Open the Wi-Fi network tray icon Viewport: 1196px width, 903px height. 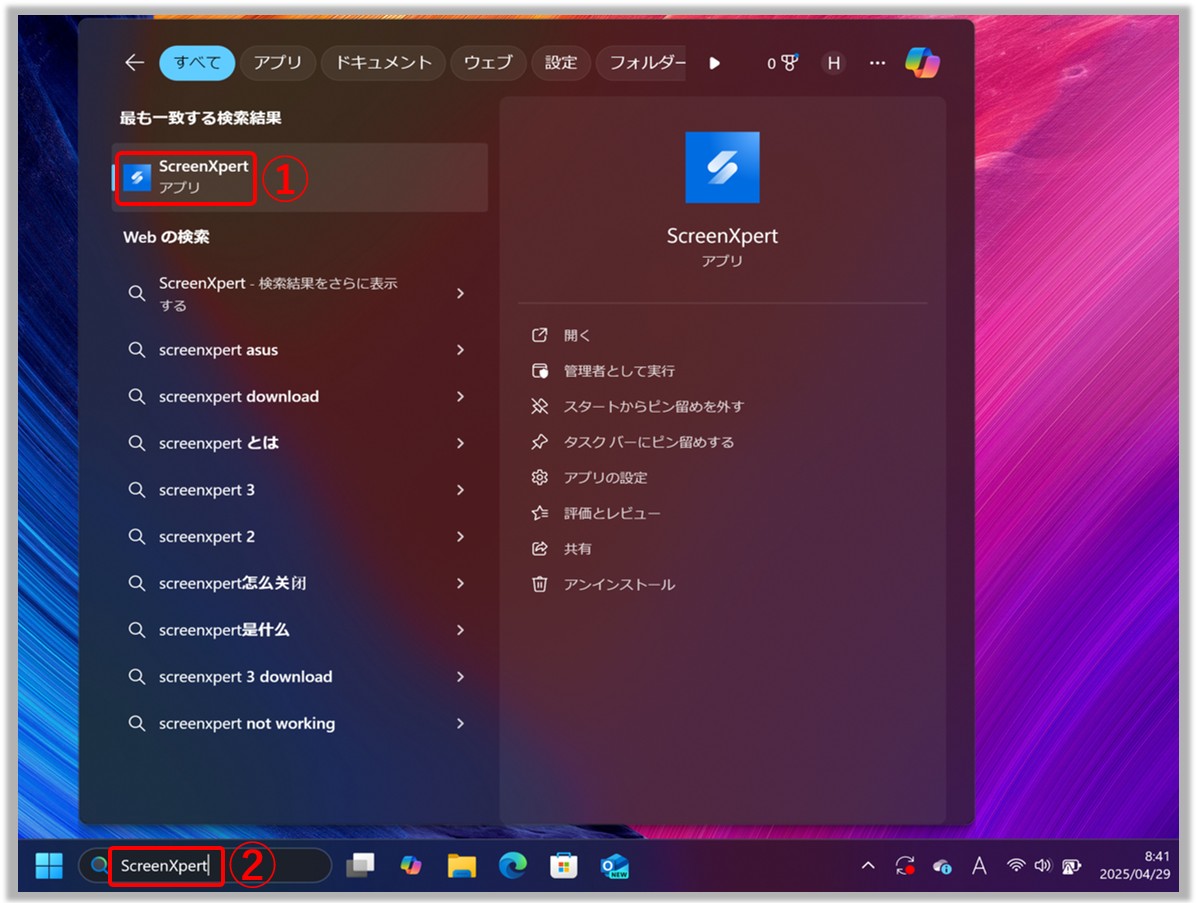click(1015, 865)
